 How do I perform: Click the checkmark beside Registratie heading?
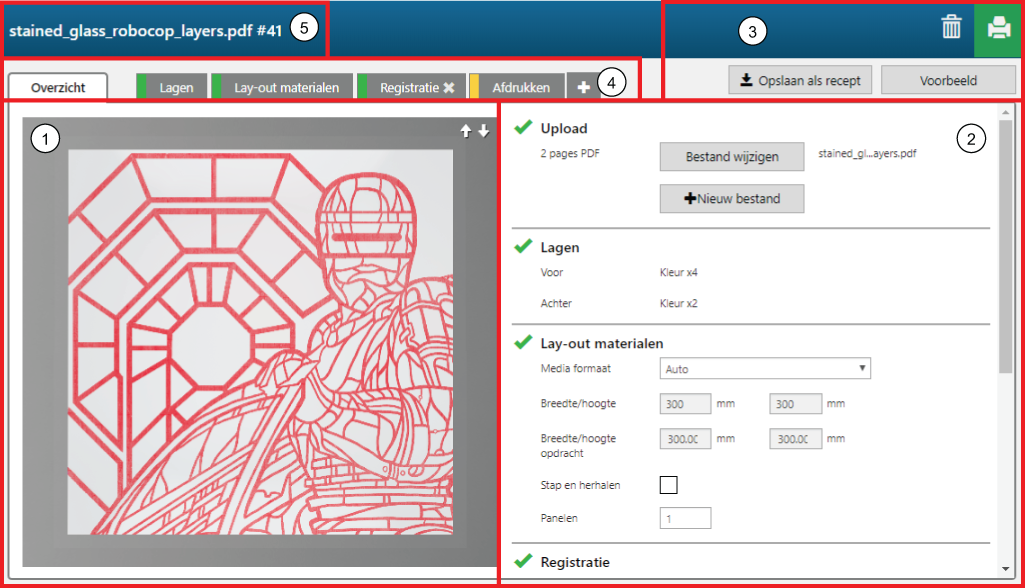click(523, 561)
